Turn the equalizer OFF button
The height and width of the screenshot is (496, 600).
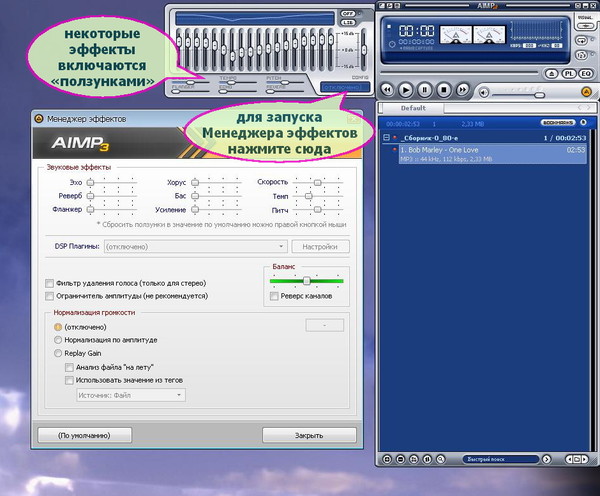pyautogui.click(x=347, y=14)
